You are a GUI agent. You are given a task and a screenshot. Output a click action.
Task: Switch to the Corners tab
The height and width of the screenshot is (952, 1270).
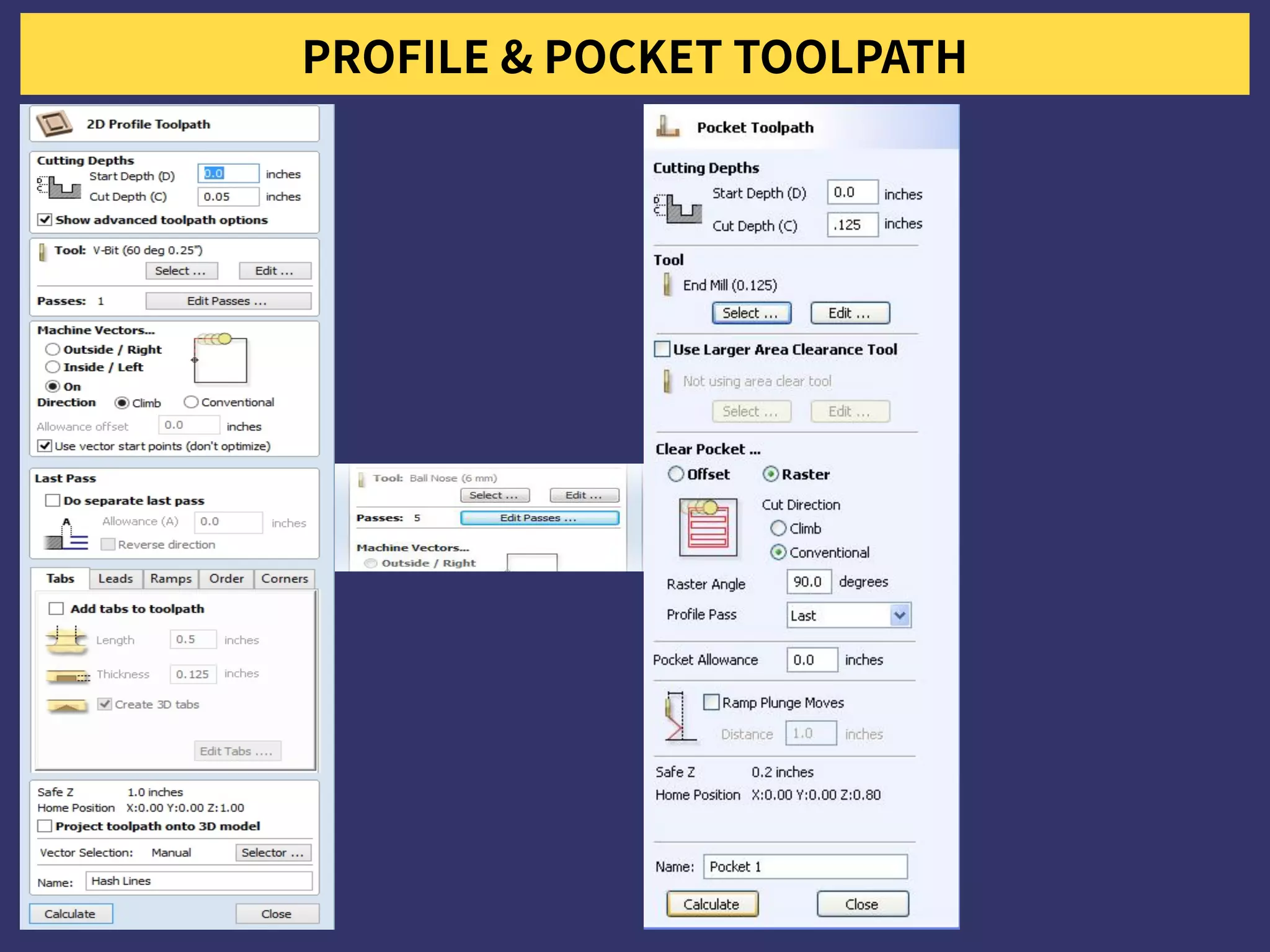tap(284, 578)
